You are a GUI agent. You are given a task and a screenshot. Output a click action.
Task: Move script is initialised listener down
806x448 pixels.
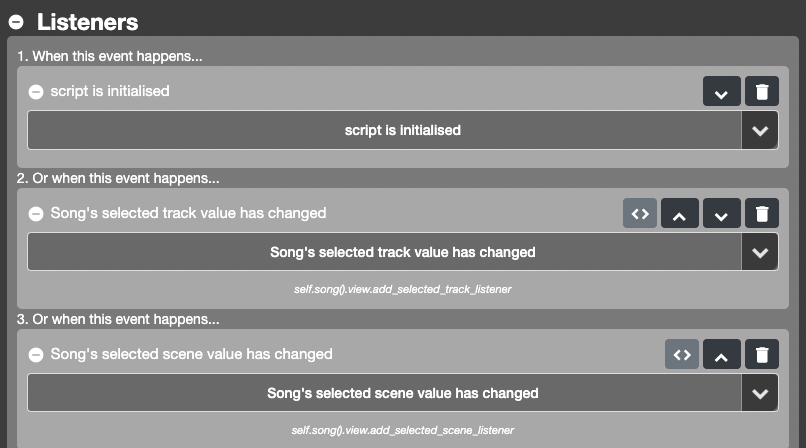pyautogui.click(x=720, y=92)
